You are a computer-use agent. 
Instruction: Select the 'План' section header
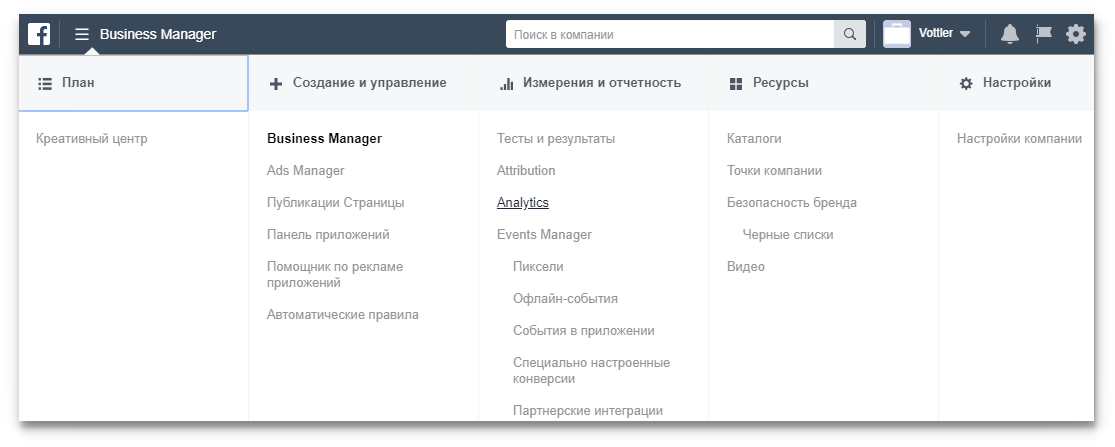(134, 83)
